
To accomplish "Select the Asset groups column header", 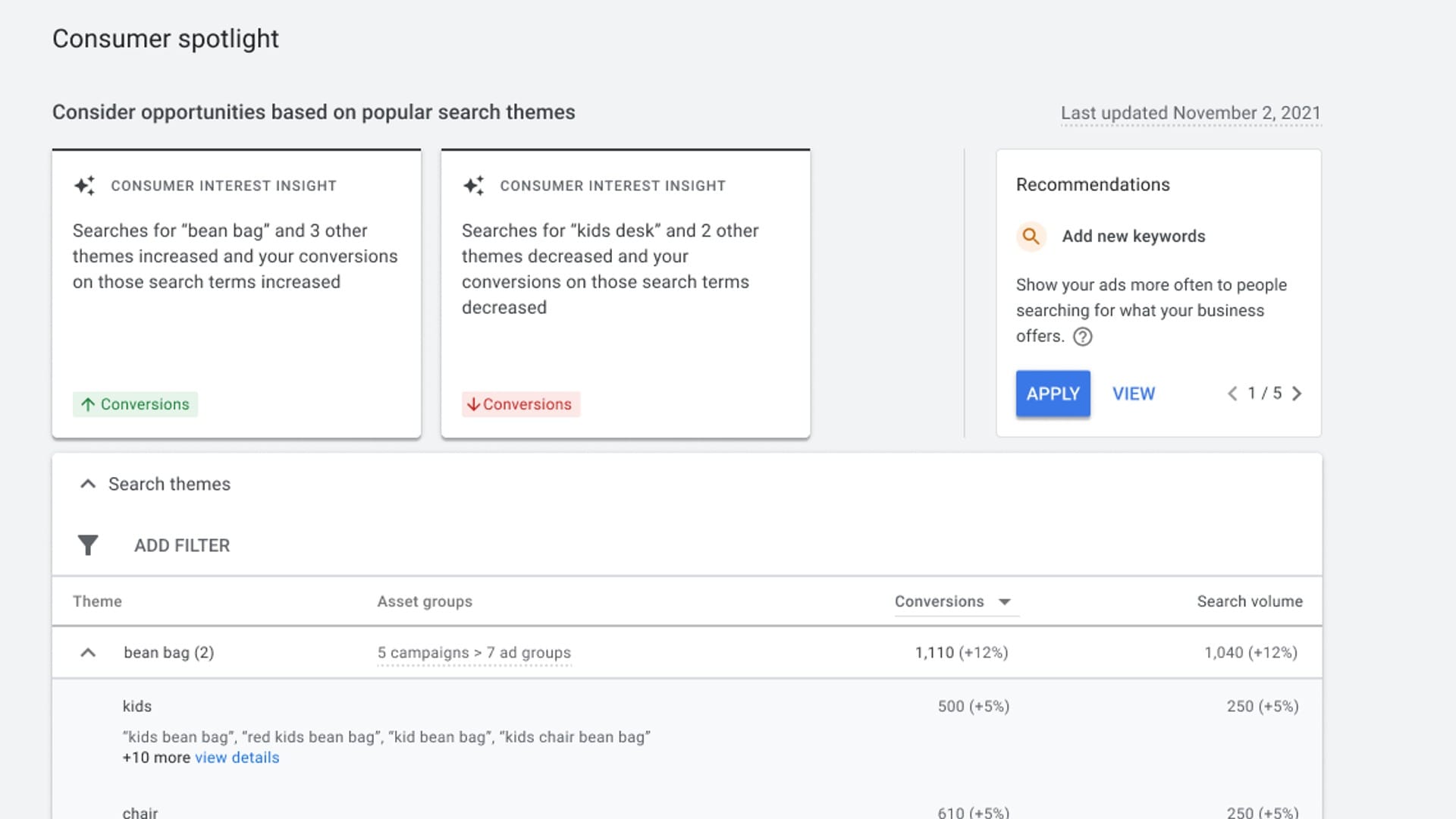I will pos(425,601).
